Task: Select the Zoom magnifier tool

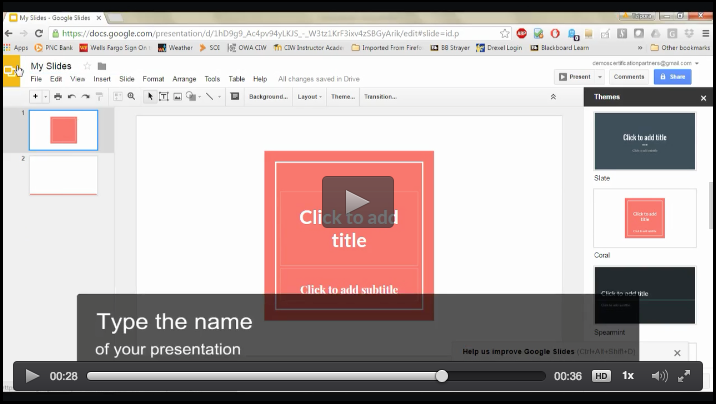Action: tap(131, 96)
